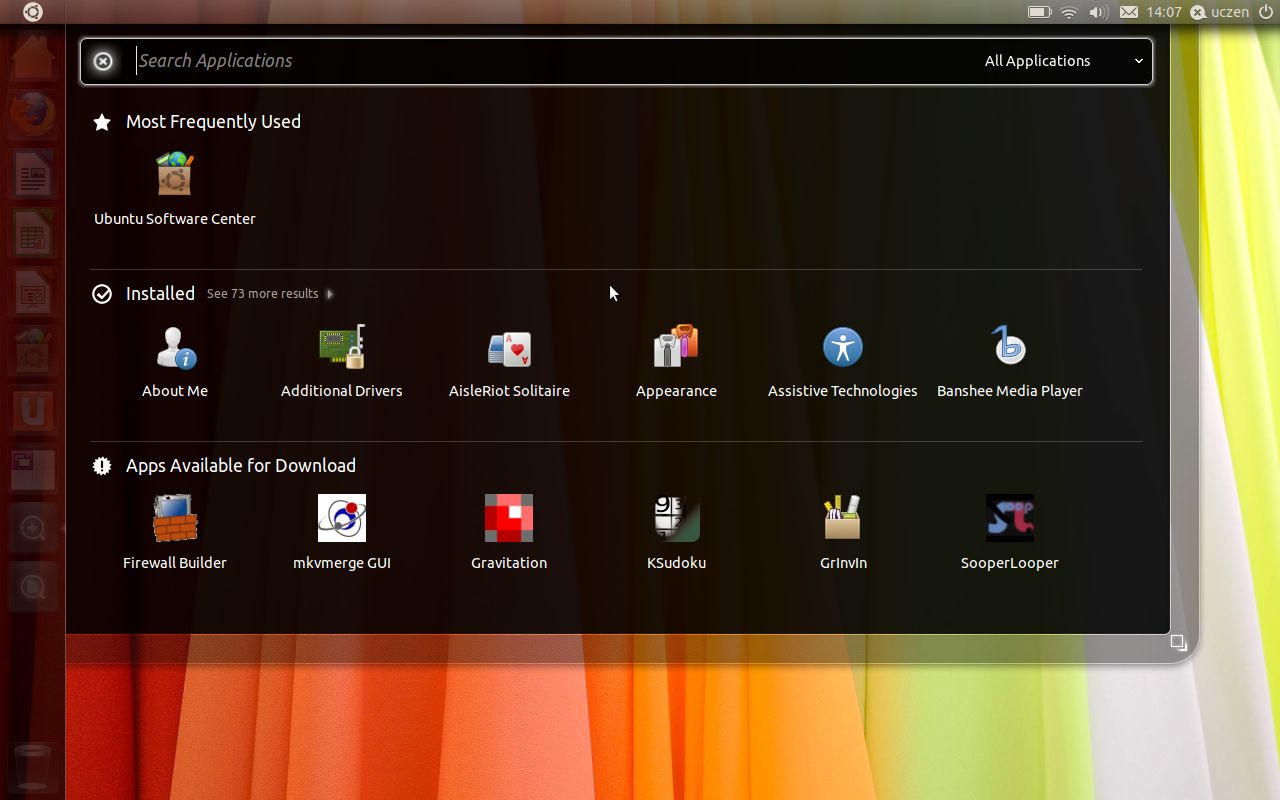Launch Firefox from the launcher
This screenshot has width=1280, height=800.
point(33,113)
